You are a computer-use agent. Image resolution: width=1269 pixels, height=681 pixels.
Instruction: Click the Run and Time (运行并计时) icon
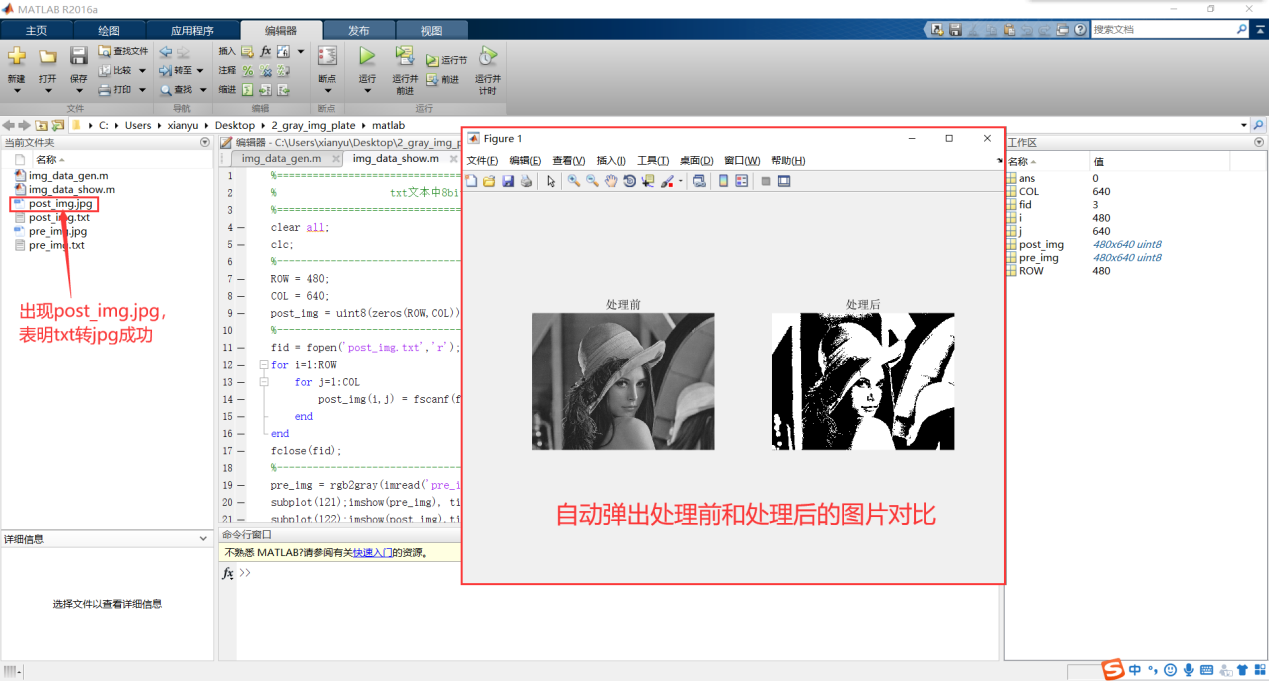(x=487, y=56)
